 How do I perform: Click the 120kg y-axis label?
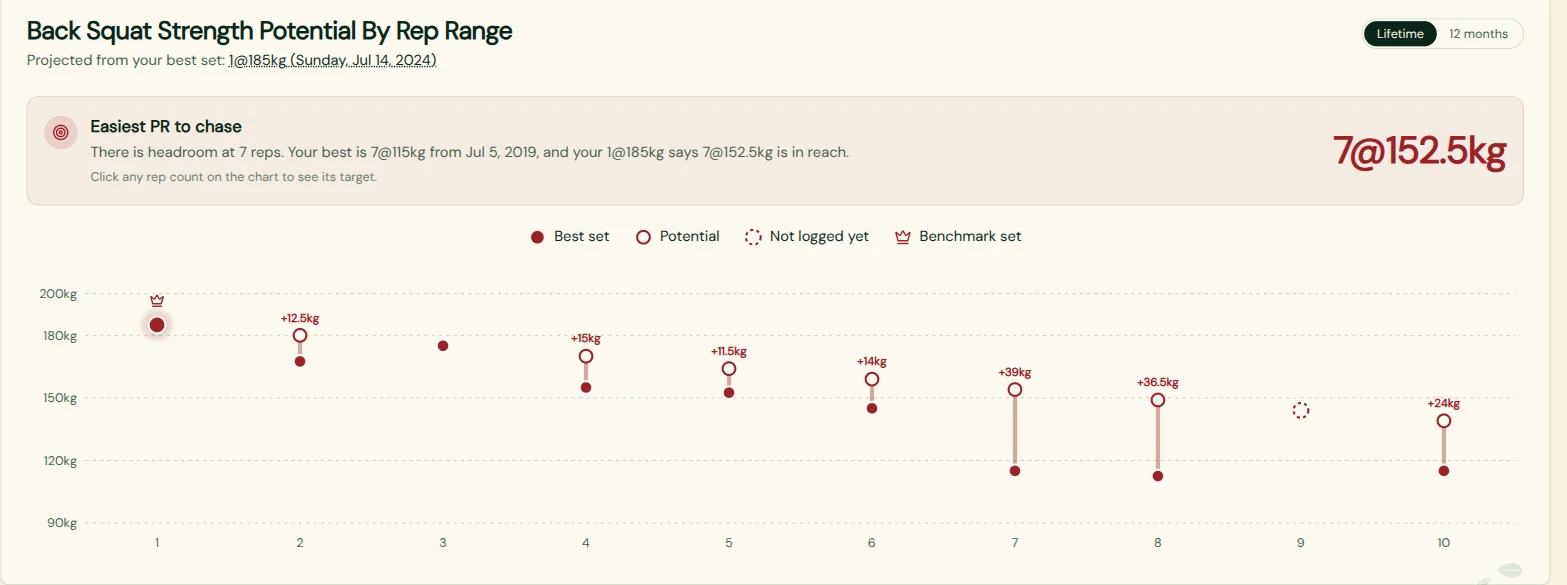tap(58, 461)
